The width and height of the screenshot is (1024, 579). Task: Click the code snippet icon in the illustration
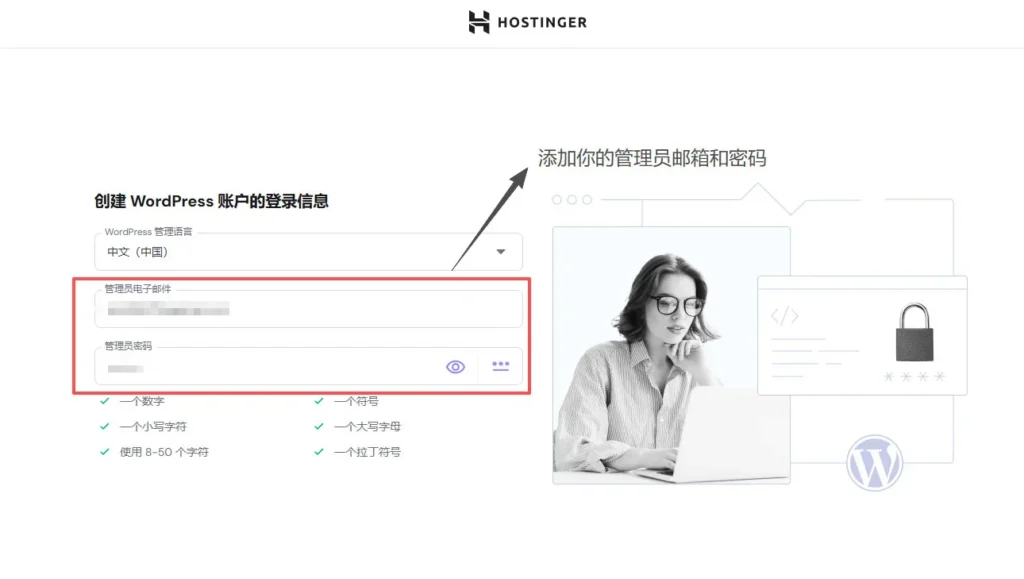[786, 316]
